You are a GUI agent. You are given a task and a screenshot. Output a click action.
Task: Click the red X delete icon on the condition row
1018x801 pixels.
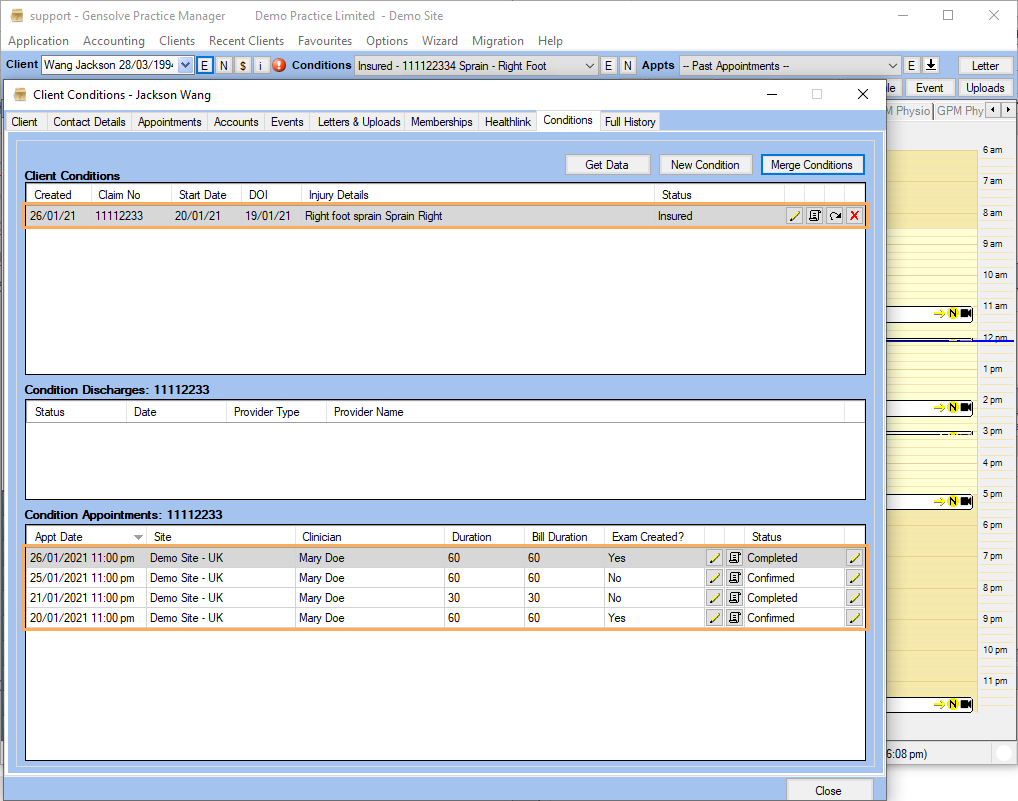coord(854,216)
